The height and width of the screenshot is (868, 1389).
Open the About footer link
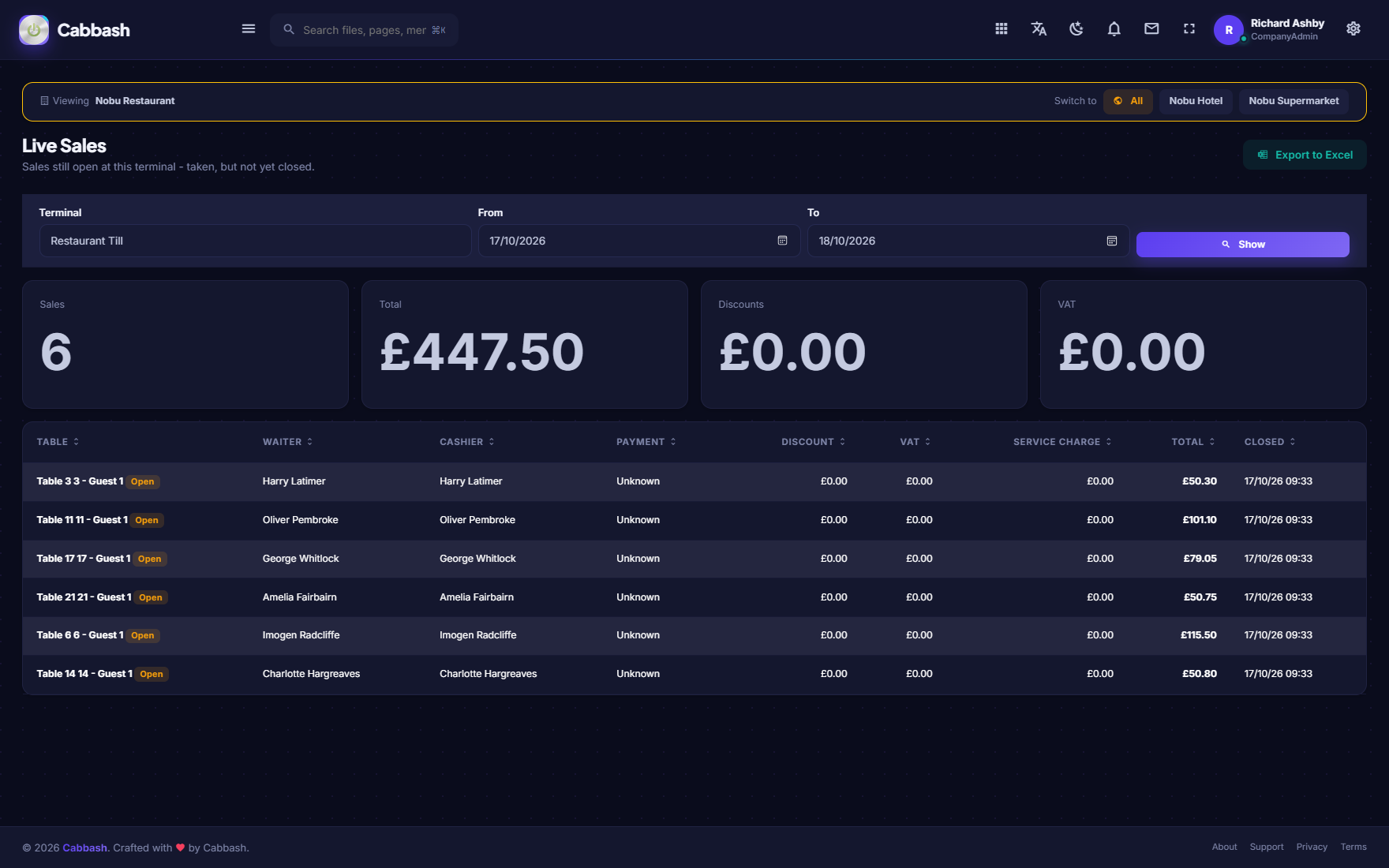[1224, 847]
